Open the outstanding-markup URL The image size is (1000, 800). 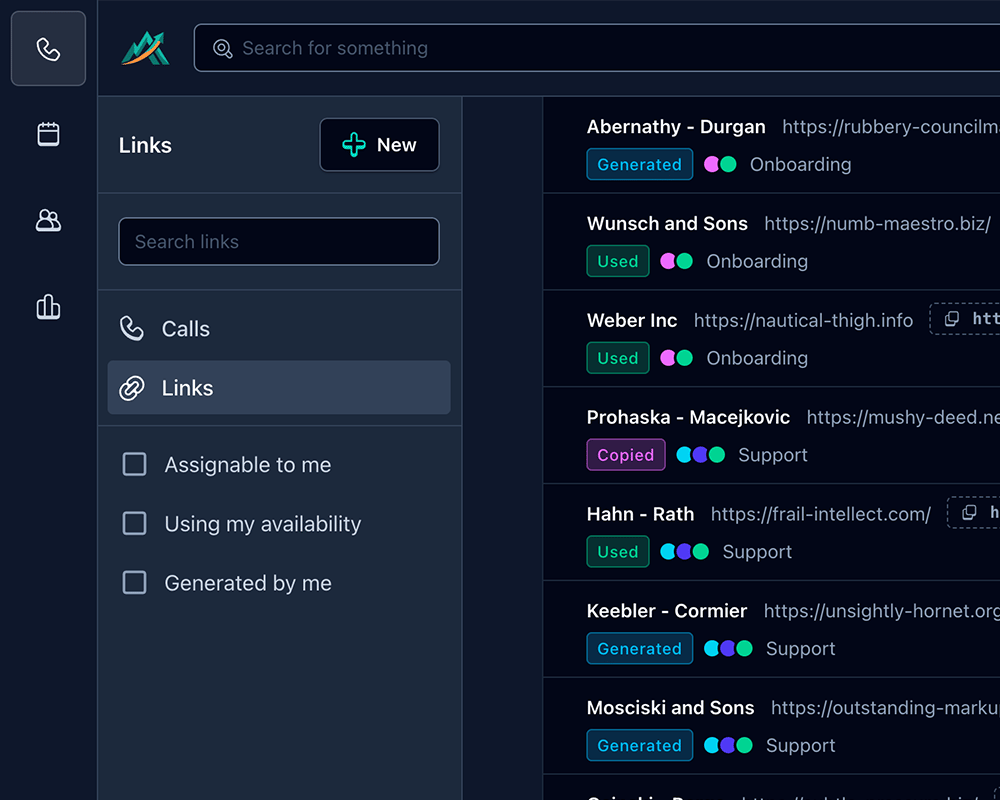tap(885, 708)
